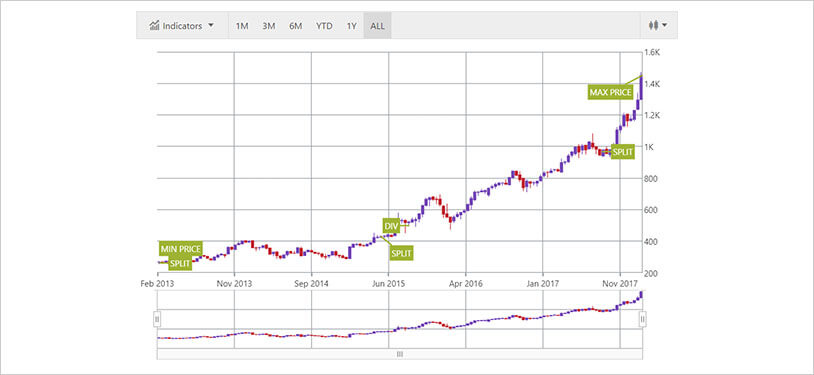Image resolution: width=814 pixels, height=375 pixels.
Task: Click the DIV annotation label
Action: (390, 226)
